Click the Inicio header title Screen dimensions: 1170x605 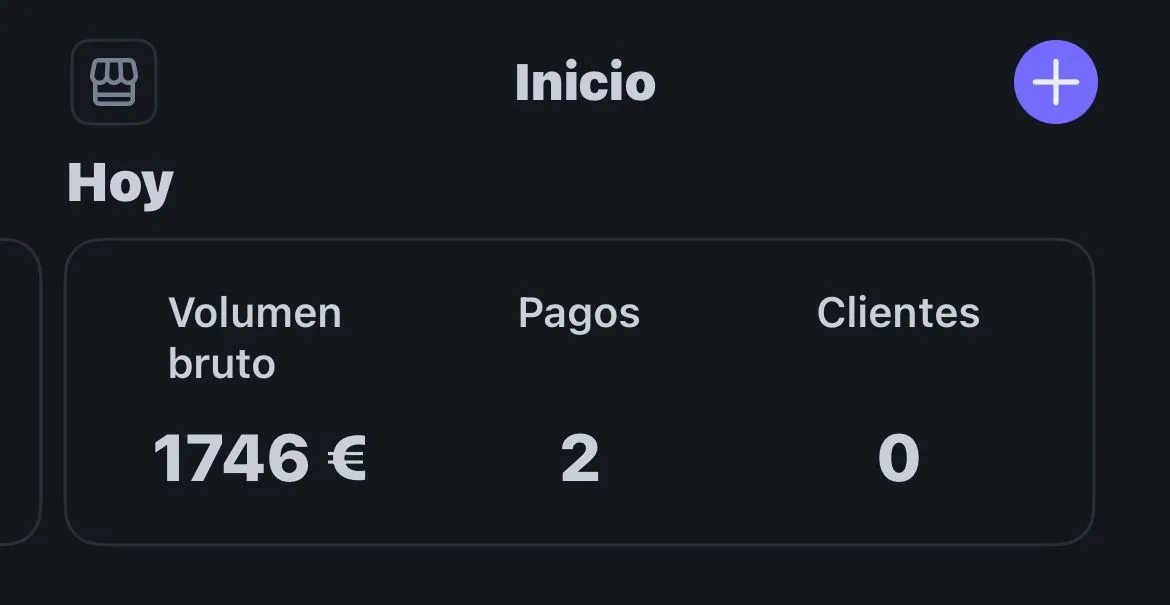click(585, 83)
